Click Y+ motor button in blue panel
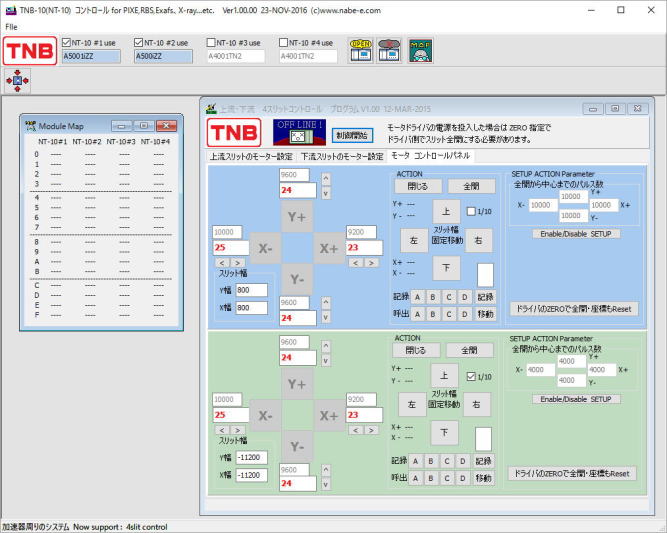This screenshot has width=667, height=533. pos(297,217)
